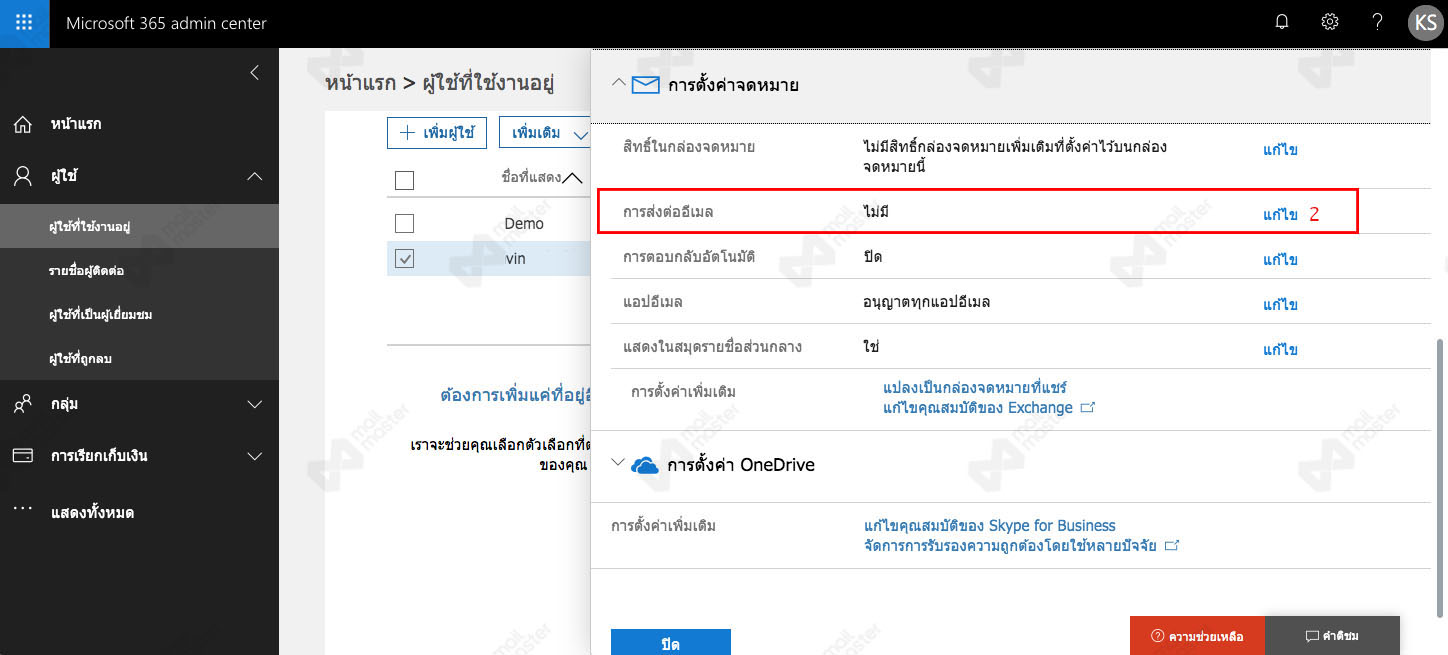Collapse the navigation pane arrow
This screenshot has height=655, width=1448.
(x=254, y=72)
